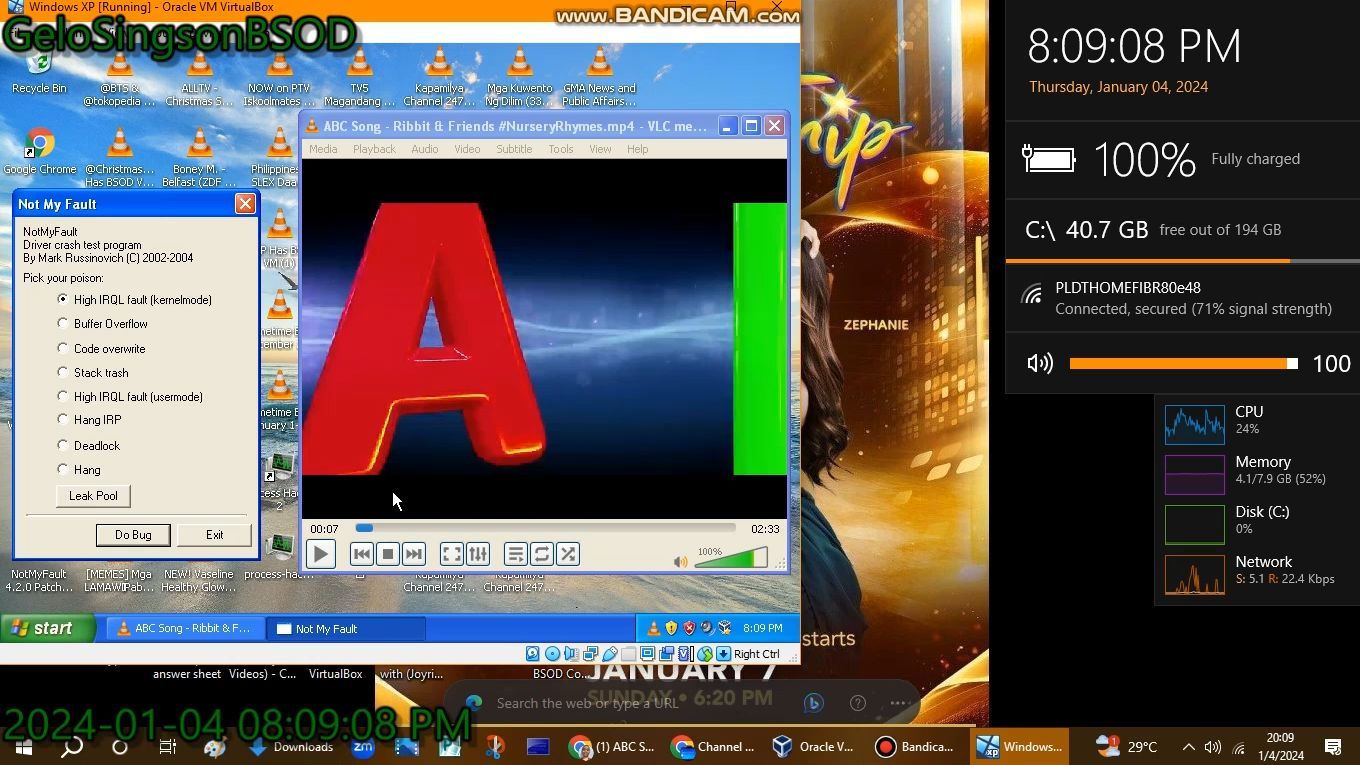Click VirtualBox hard disk status icon
The width and height of the screenshot is (1360, 765).
pyautogui.click(x=533, y=654)
